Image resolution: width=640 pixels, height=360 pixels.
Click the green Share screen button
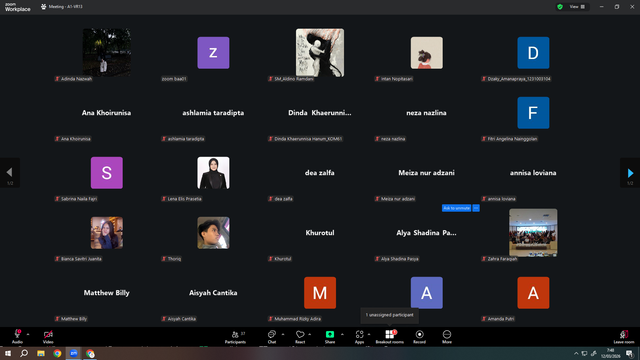(330, 337)
